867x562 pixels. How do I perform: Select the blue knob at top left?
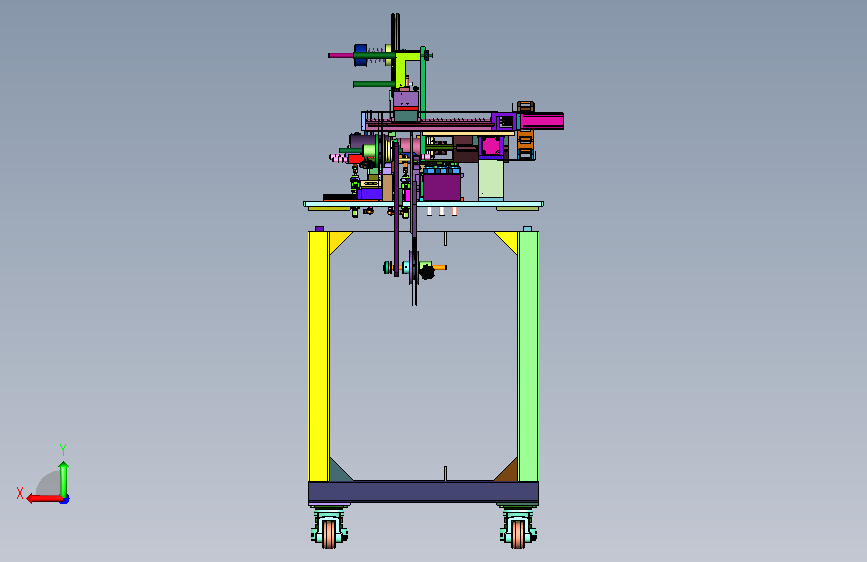pyautogui.click(x=361, y=55)
